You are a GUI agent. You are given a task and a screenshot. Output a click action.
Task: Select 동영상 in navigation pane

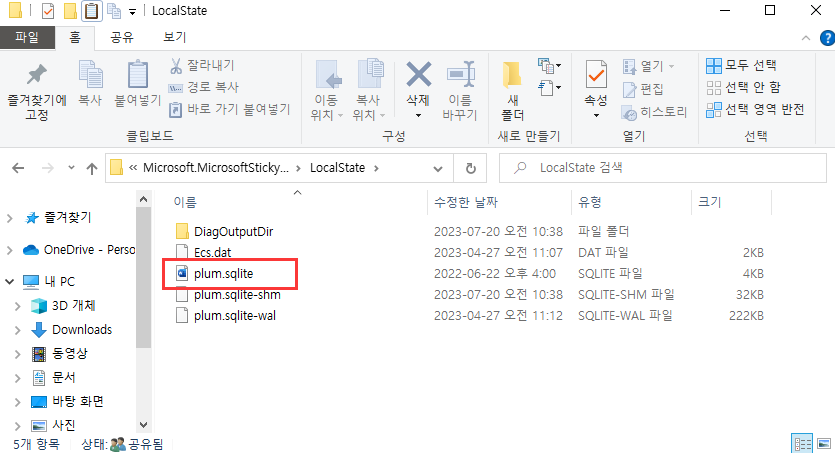click(x=69, y=353)
